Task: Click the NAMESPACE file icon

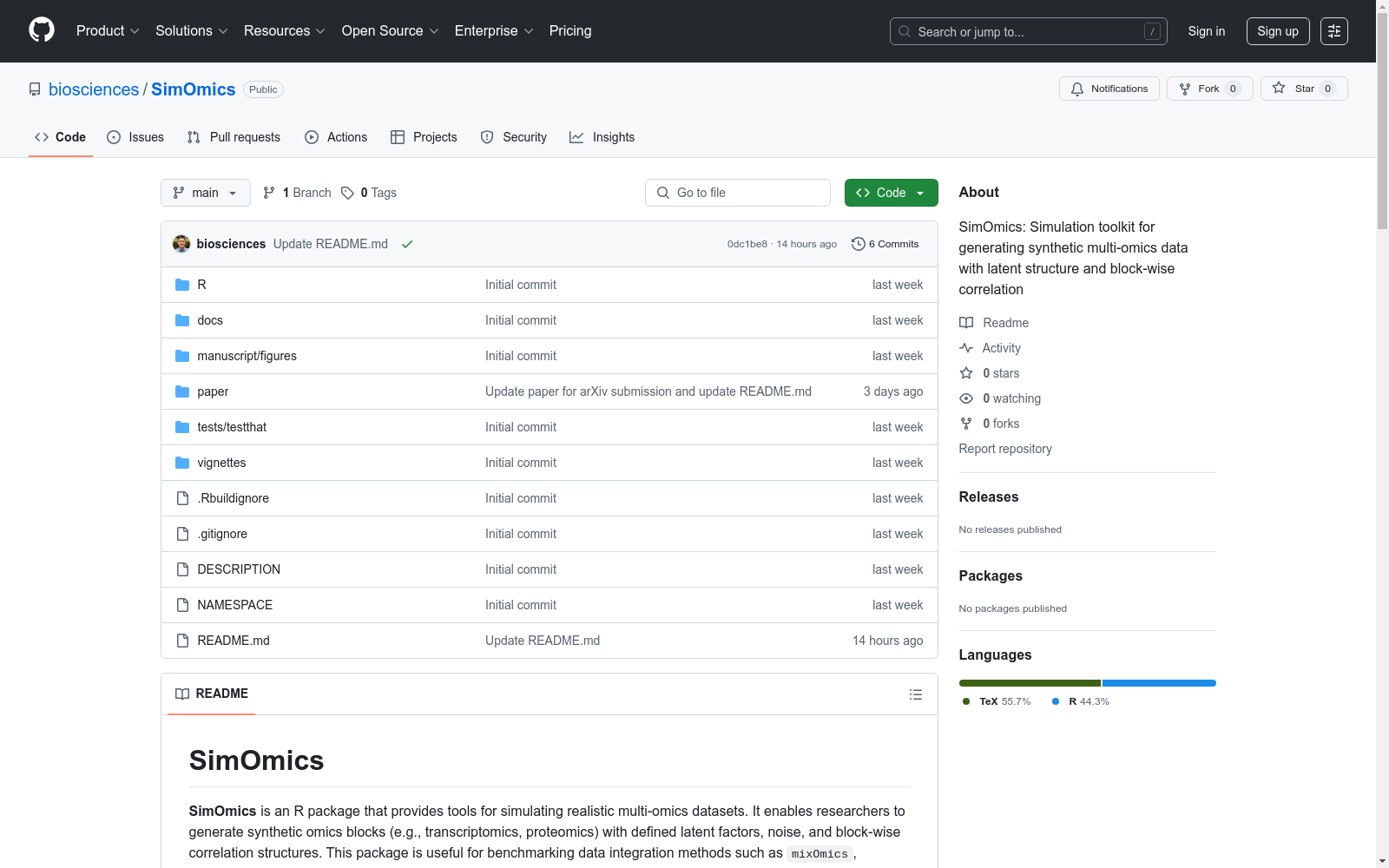Action: click(x=182, y=605)
